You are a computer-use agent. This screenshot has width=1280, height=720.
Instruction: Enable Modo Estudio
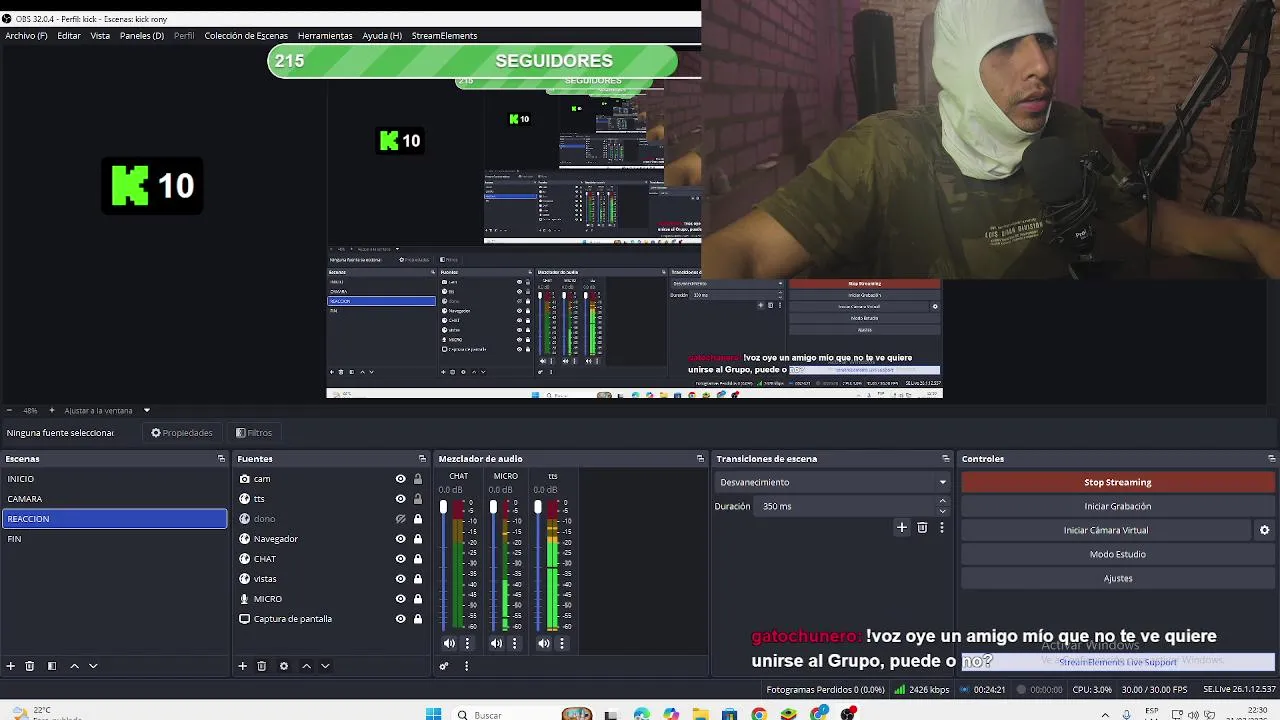pos(1117,554)
